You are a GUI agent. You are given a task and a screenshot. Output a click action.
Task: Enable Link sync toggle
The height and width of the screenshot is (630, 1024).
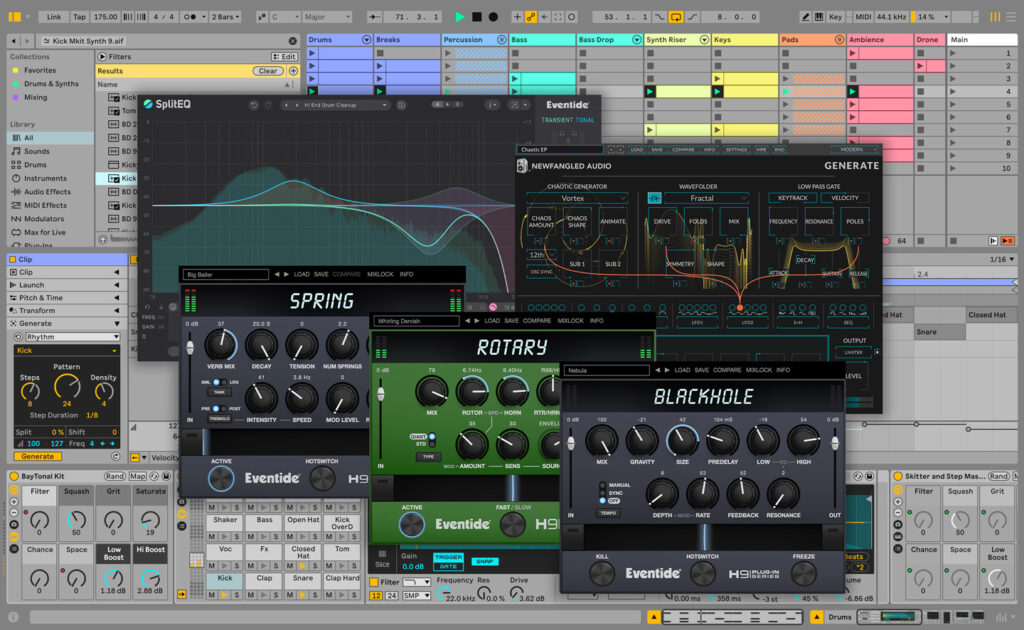click(54, 16)
